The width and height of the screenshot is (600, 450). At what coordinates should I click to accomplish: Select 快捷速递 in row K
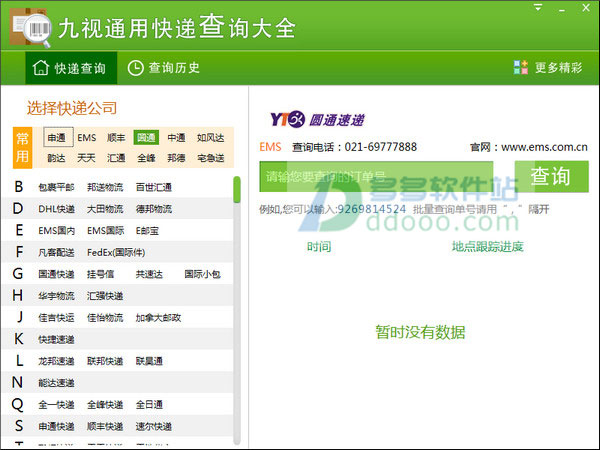(56, 339)
